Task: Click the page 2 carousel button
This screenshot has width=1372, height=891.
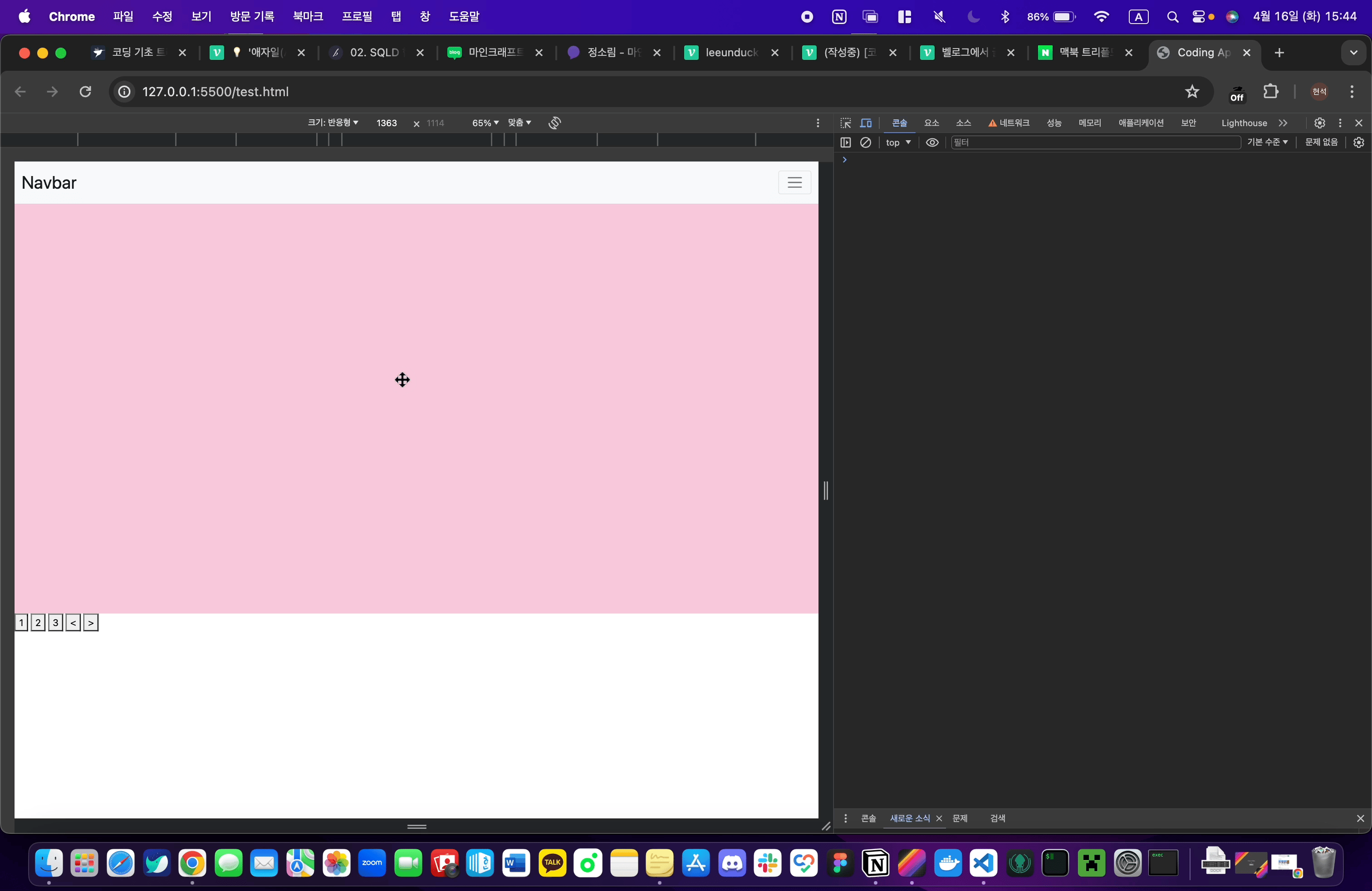Action: coord(38,622)
